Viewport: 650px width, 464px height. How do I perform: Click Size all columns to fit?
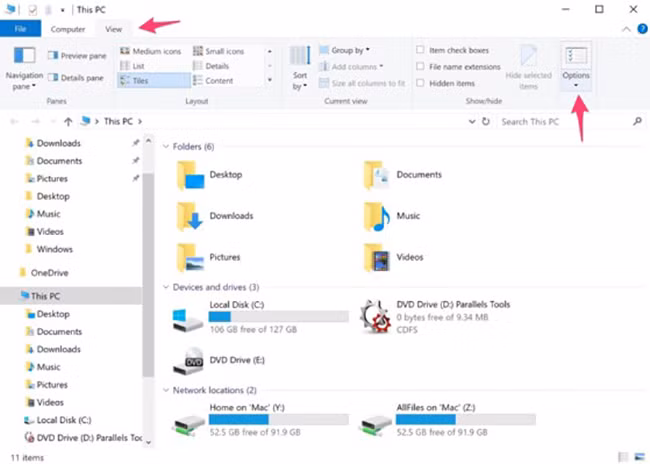click(x=362, y=83)
